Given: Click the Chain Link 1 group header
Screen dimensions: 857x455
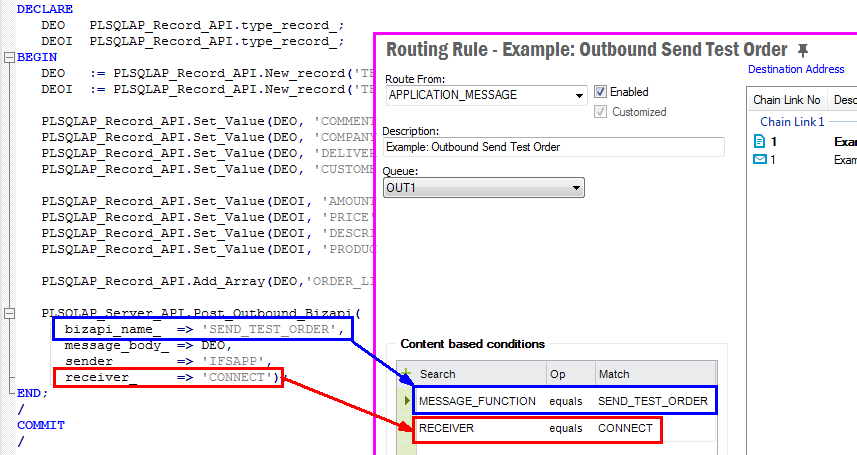Looking at the screenshot, I should [x=792, y=121].
